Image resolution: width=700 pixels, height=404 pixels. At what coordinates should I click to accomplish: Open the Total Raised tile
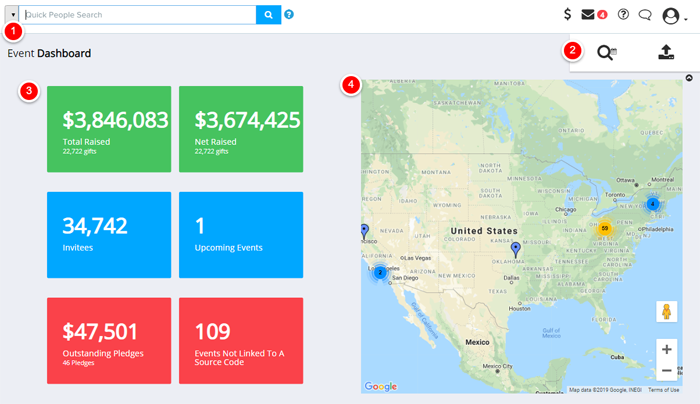(x=109, y=129)
